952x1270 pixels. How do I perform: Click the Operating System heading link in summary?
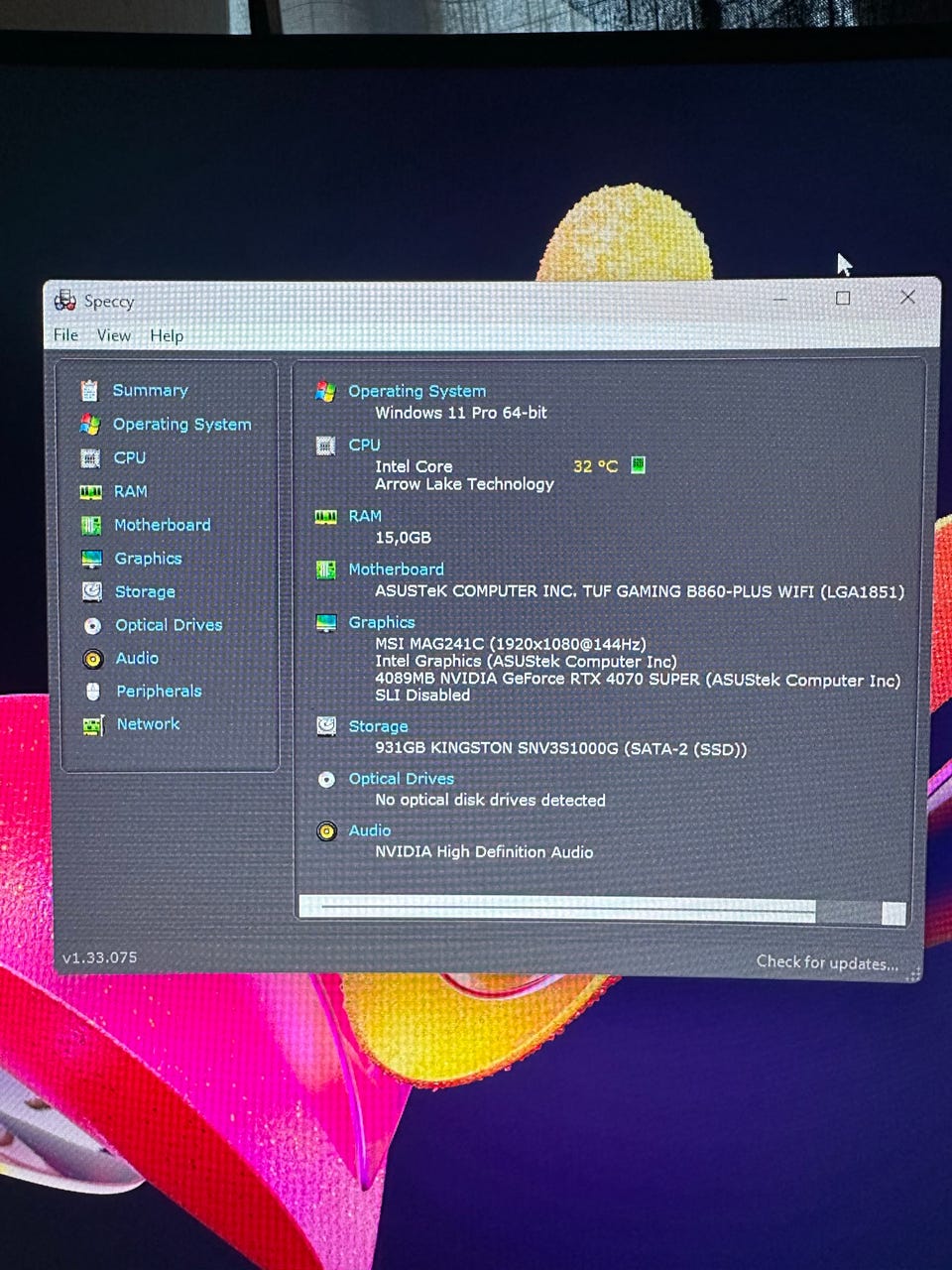[x=416, y=392]
